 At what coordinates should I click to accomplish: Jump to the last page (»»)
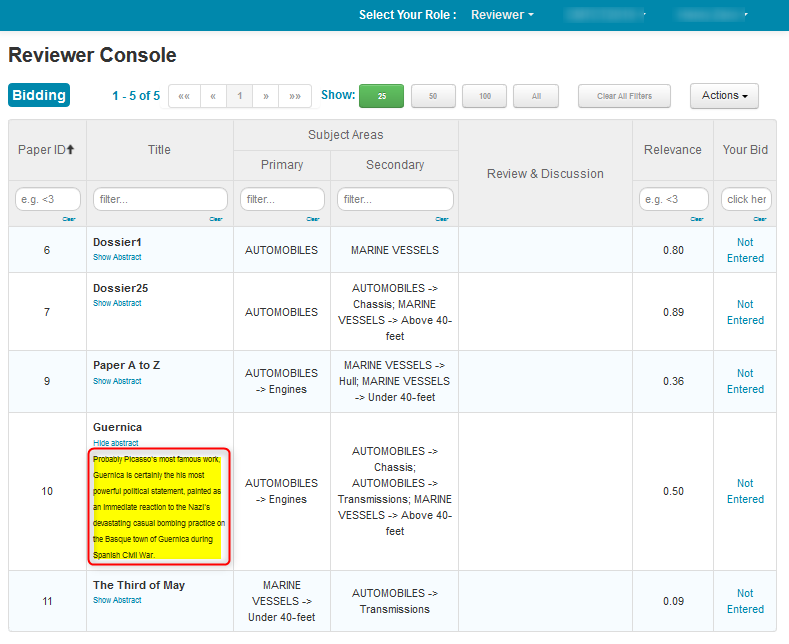click(x=294, y=96)
